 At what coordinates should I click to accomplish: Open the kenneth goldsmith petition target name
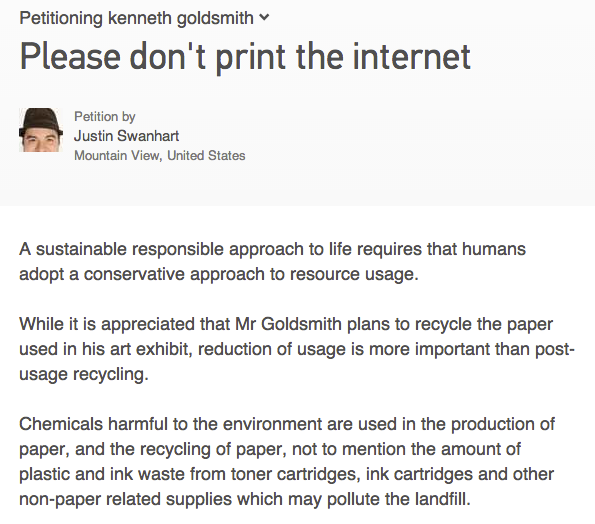point(181,18)
